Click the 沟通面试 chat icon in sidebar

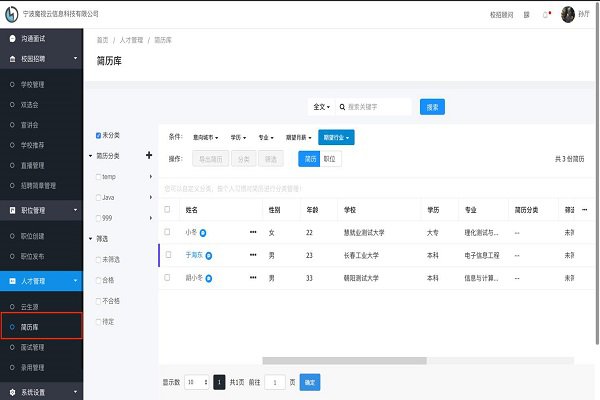(x=12, y=39)
